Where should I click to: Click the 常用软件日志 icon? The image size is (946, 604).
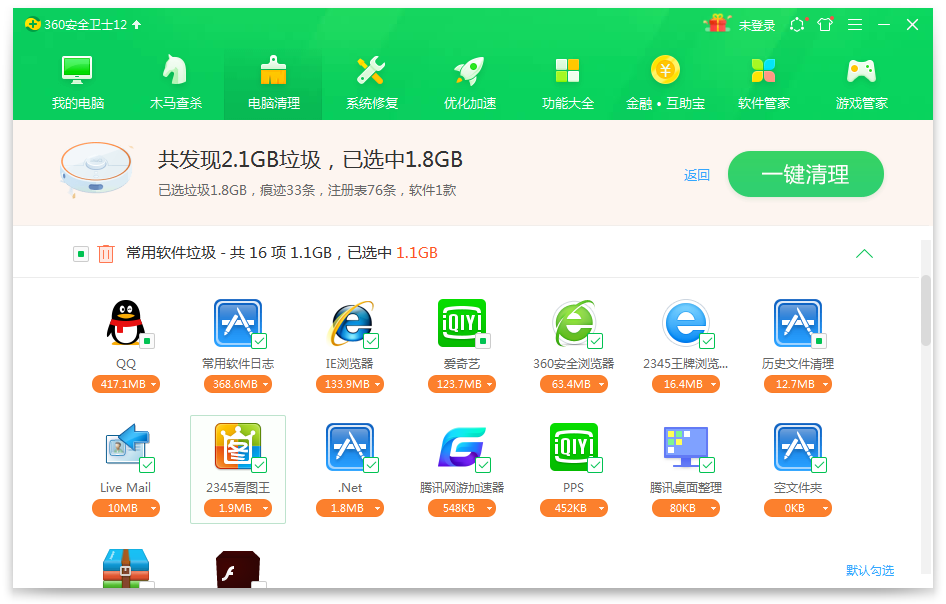238,323
